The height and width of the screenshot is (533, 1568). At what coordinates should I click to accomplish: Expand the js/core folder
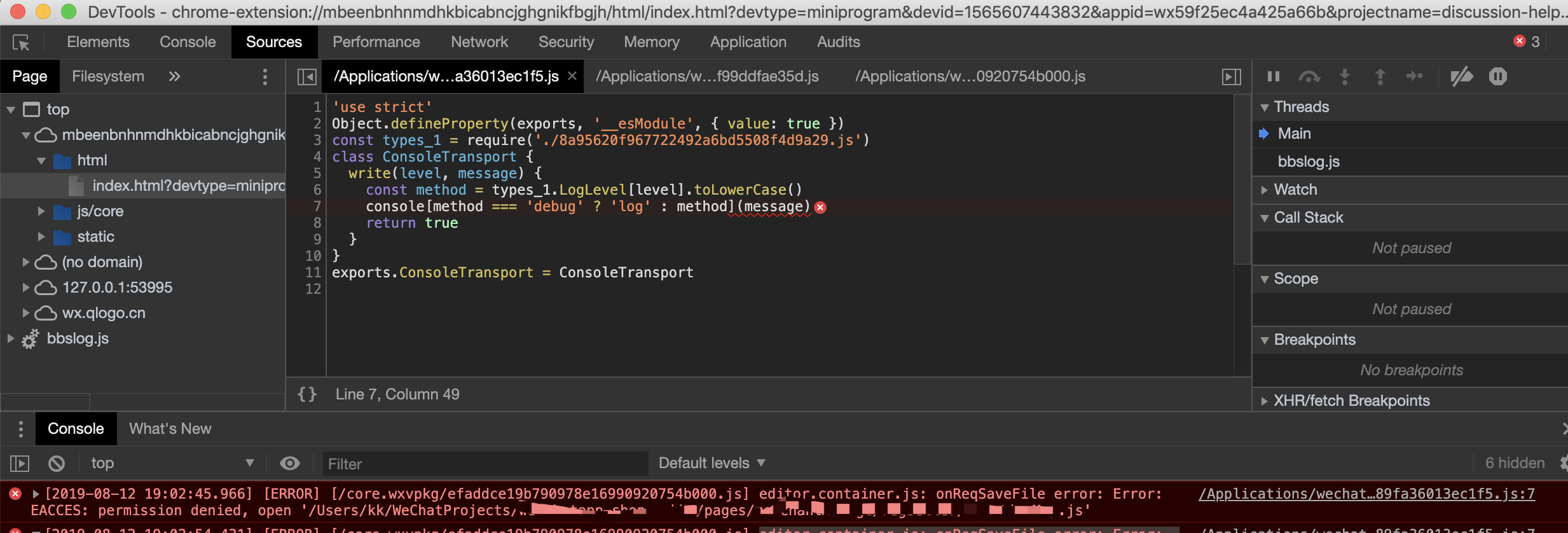pyautogui.click(x=41, y=211)
